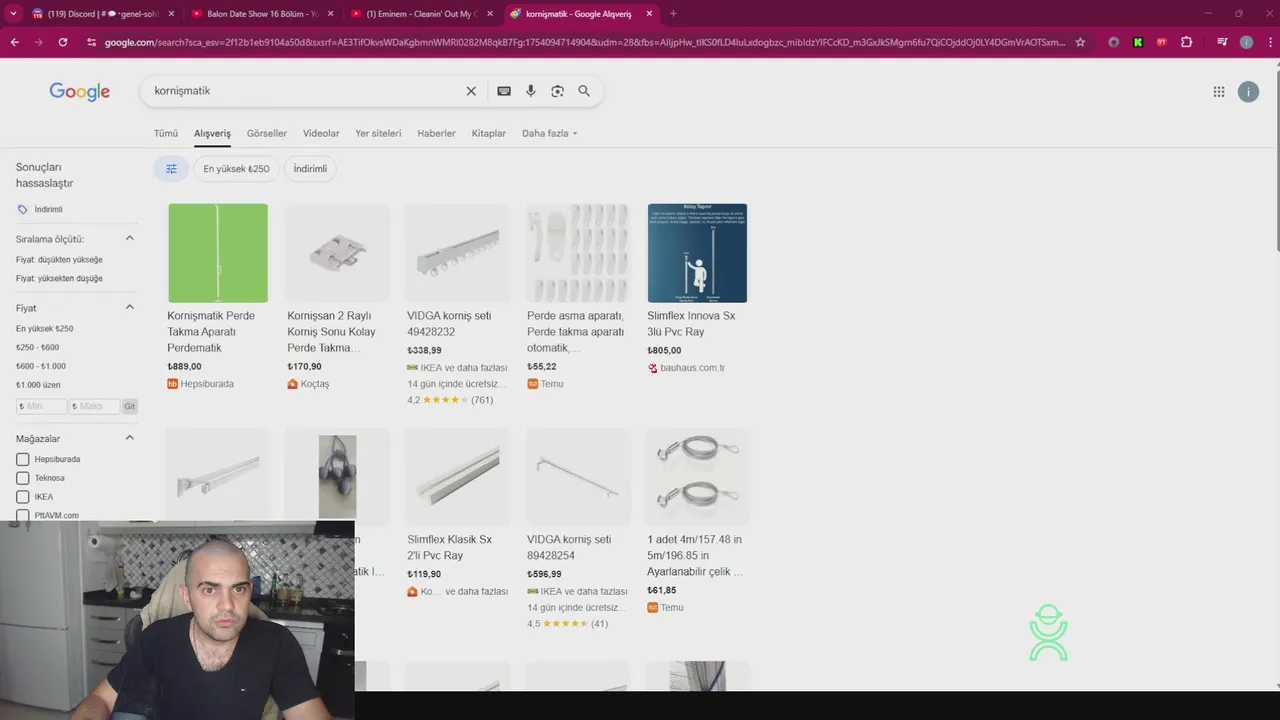Select the En yüksek ₺250 sidebar link

coord(44,329)
